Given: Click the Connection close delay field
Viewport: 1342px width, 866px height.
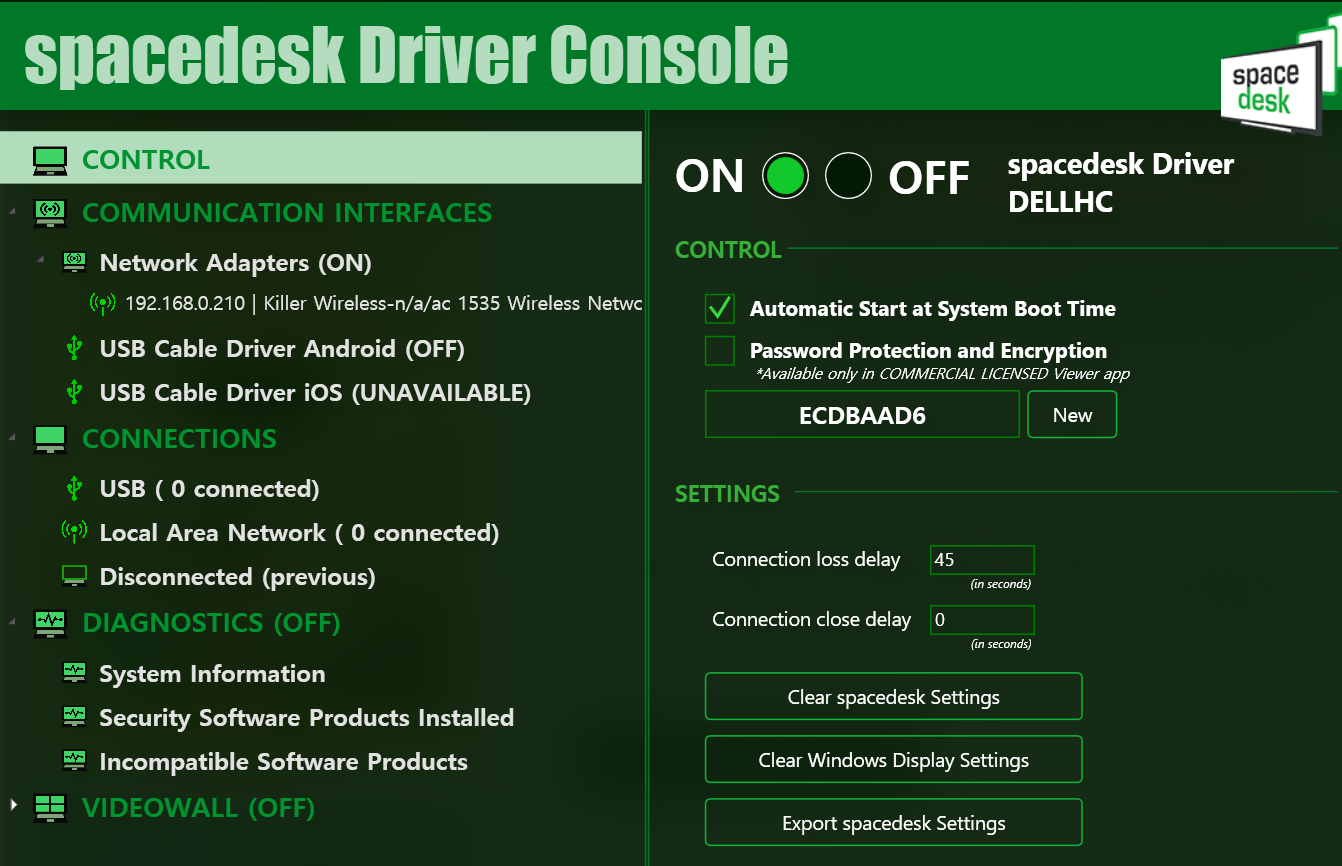Looking at the screenshot, I should (x=982, y=620).
